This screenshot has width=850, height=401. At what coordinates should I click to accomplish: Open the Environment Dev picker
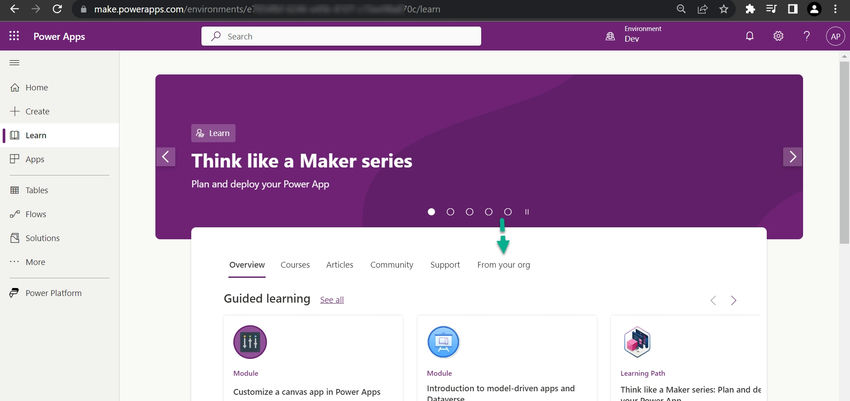tap(633, 34)
